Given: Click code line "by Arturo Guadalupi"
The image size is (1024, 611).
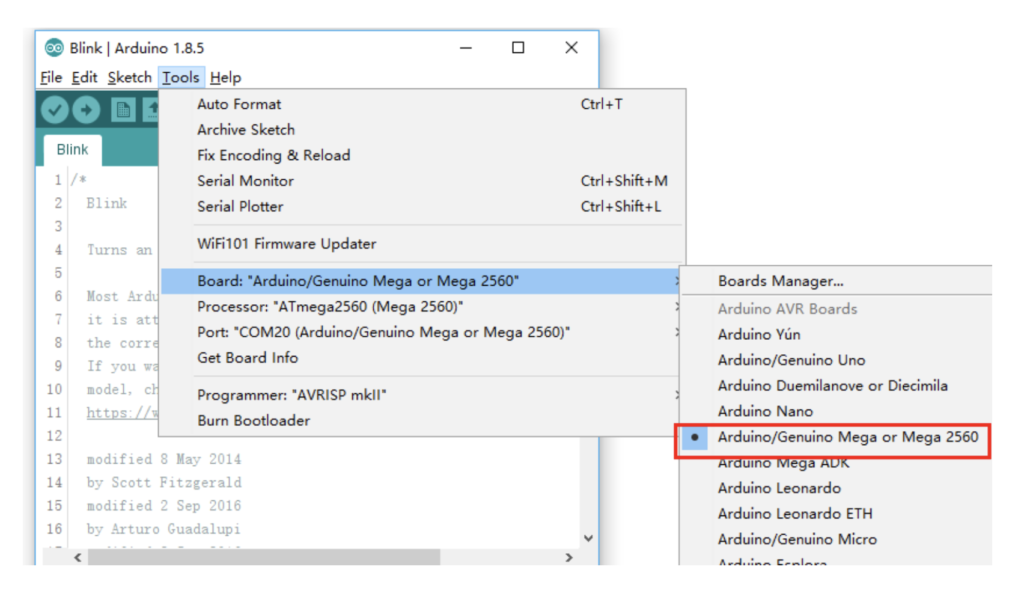Looking at the screenshot, I should 163,529.
